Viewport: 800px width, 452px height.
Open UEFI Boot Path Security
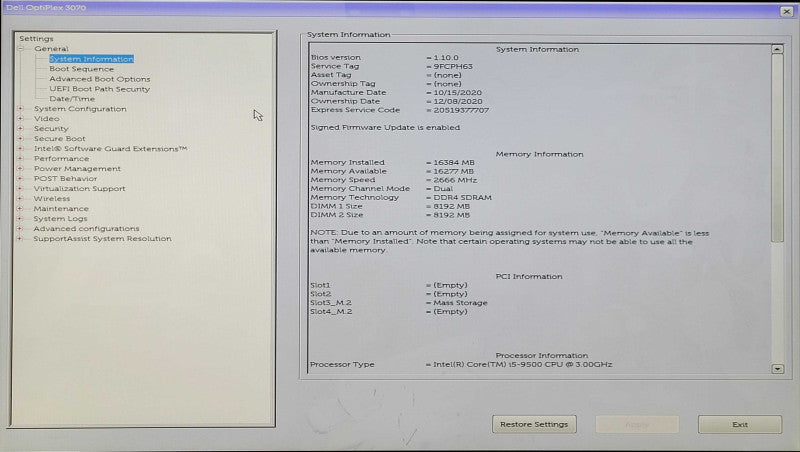coord(99,89)
